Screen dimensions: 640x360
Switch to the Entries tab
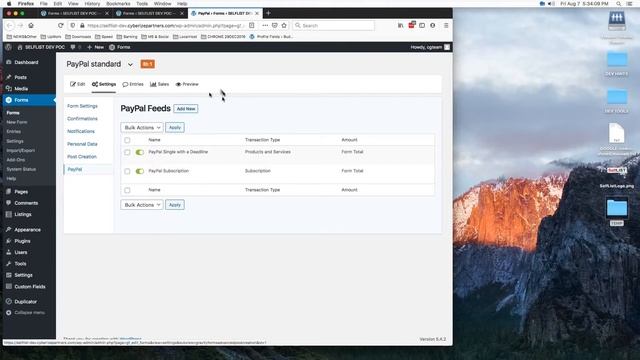click(x=133, y=84)
